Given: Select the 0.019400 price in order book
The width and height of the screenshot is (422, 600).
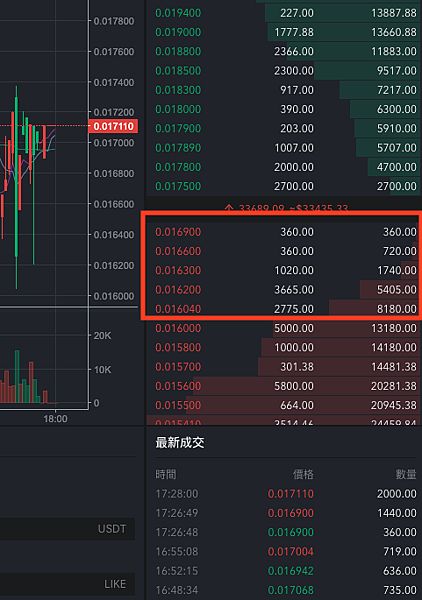Looking at the screenshot, I should 178,13.
